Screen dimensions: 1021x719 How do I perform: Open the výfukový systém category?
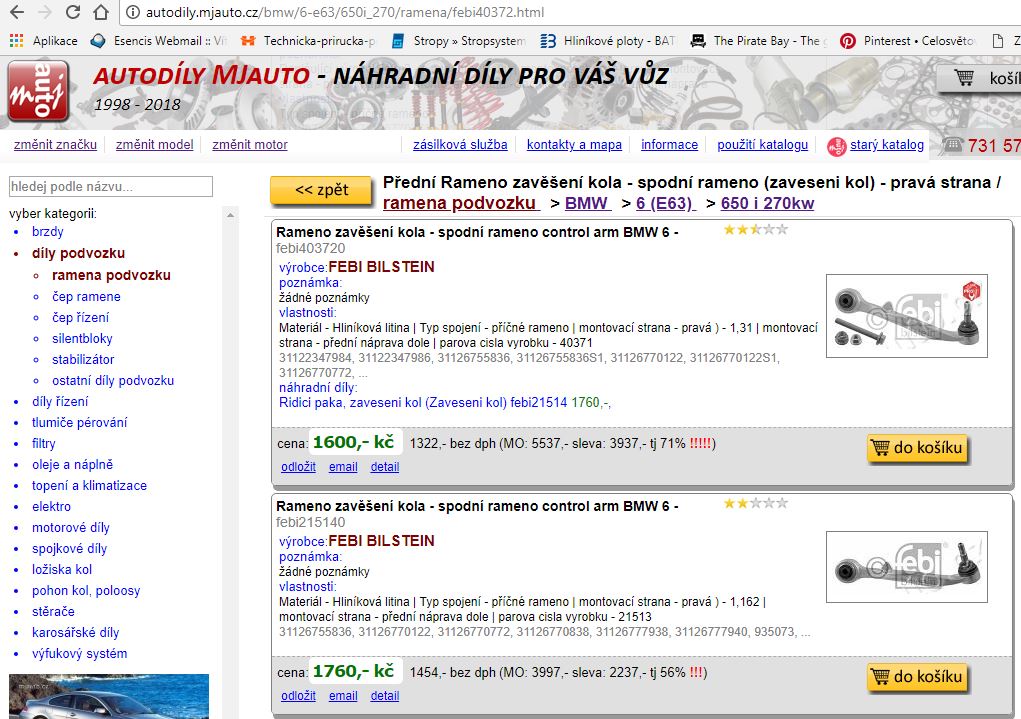pos(79,653)
